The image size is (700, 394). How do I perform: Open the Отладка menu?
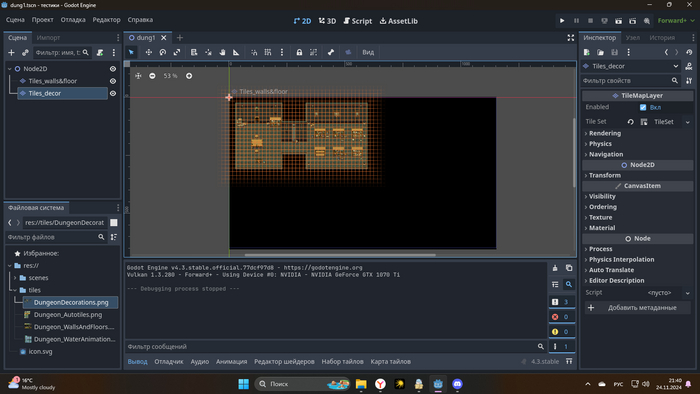pos(73,20)
